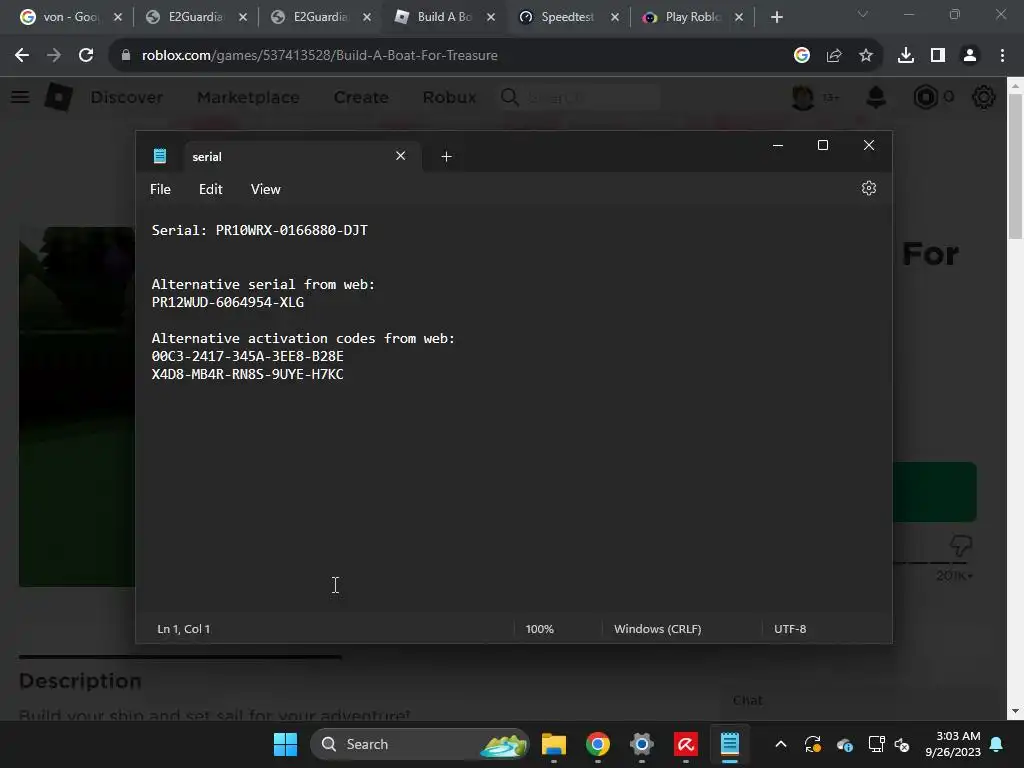The width and height of the screenshot is (1024, 768).
Task: Open Roblox Discover link
Action: (x=127, y=97)
